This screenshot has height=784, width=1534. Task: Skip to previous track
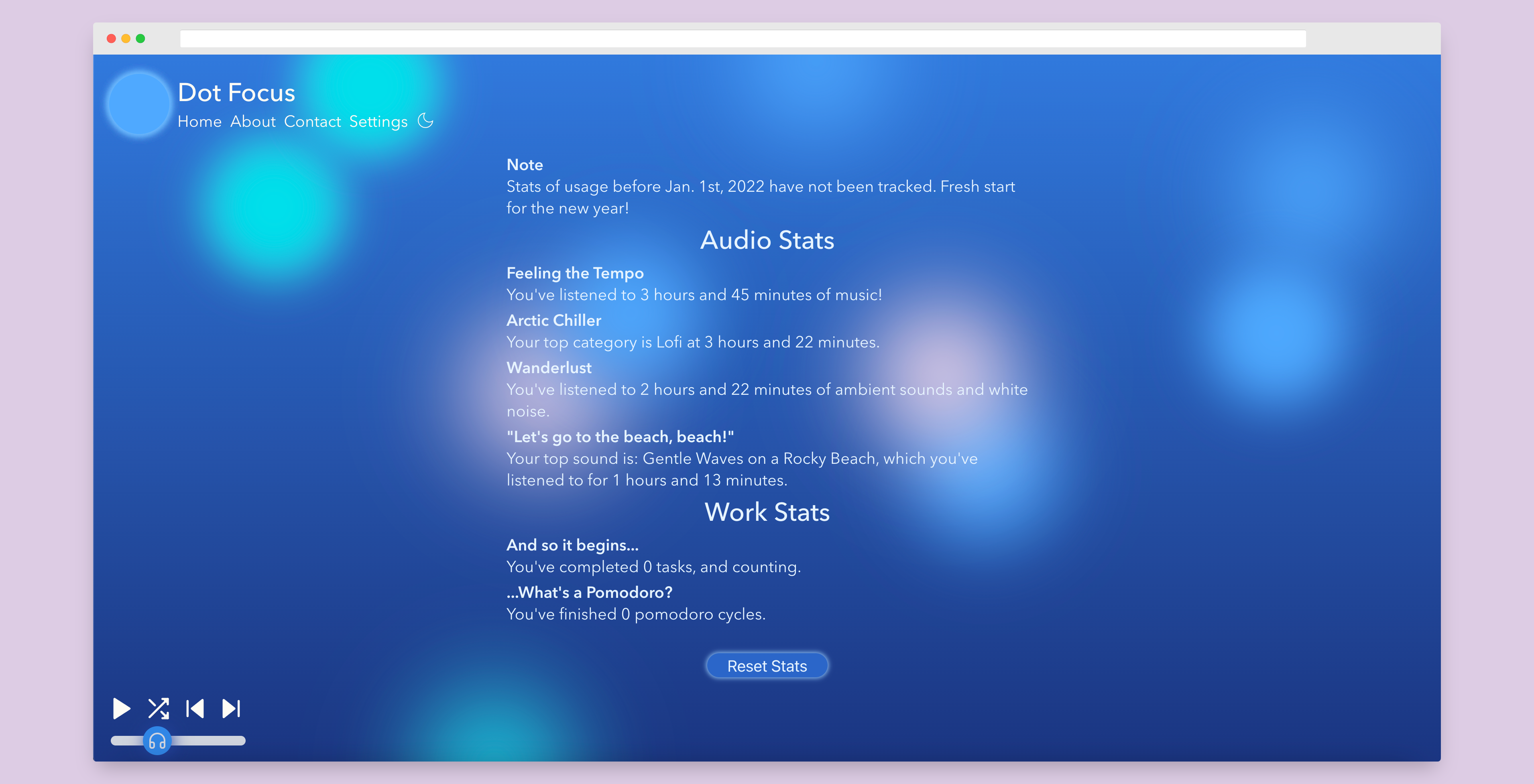[195, 709]
